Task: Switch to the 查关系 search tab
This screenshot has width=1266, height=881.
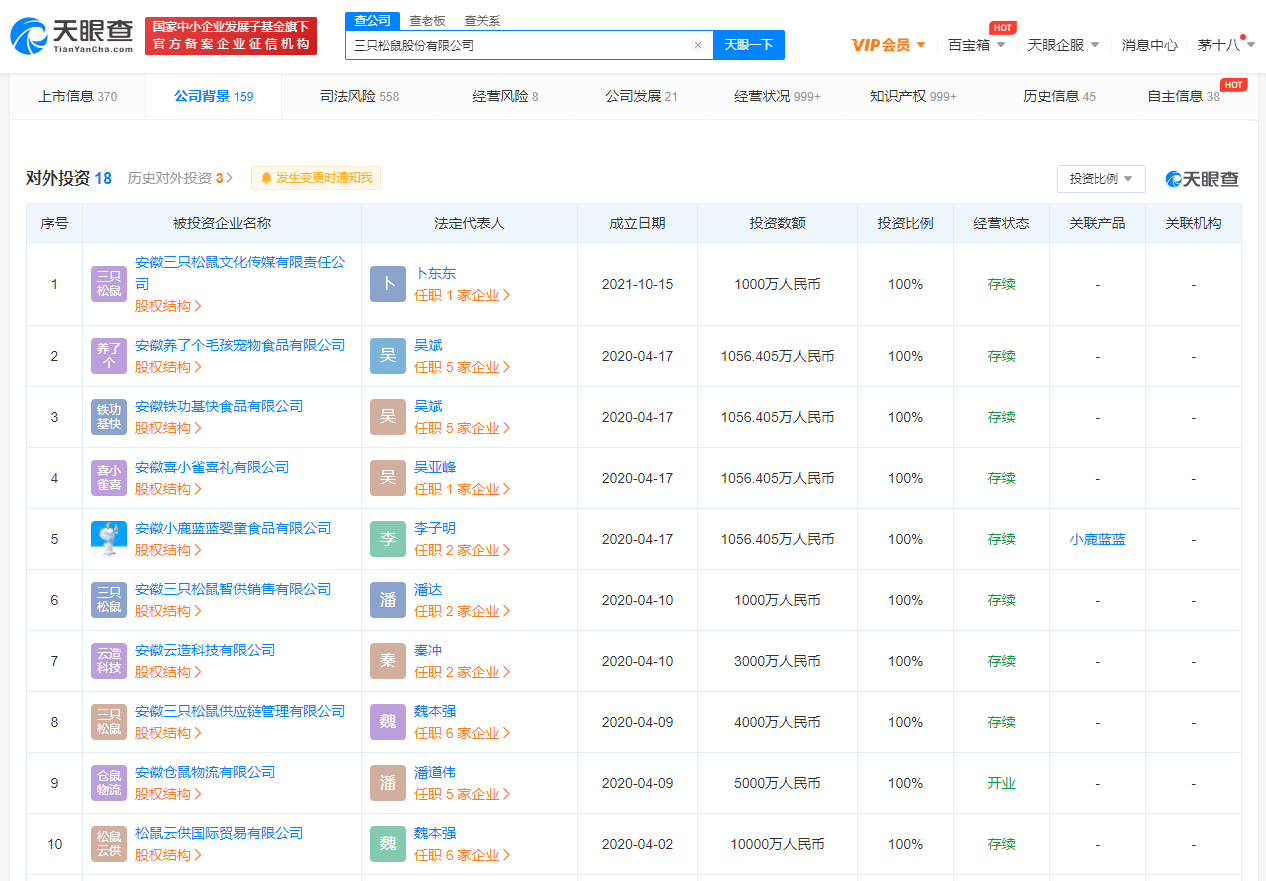Action: click(482, 21)
